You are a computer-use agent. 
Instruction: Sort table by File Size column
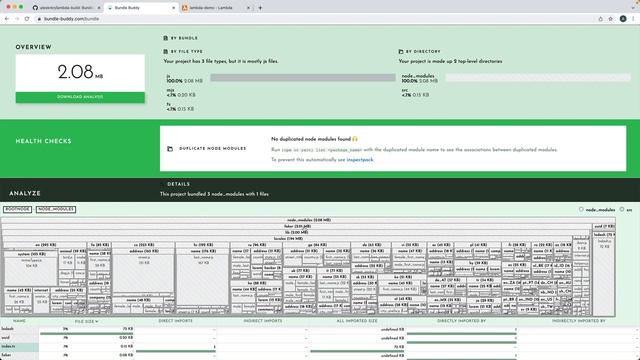point(87,322)
